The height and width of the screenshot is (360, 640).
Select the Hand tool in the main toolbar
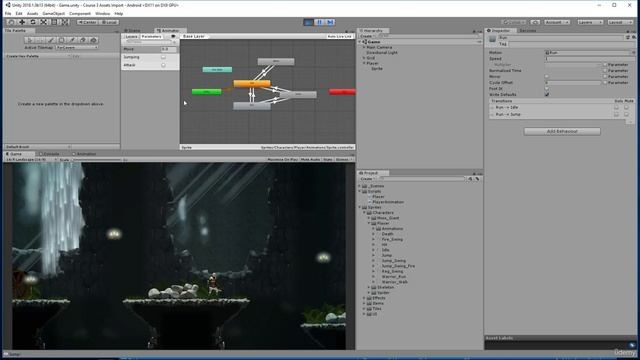point(11,22)
